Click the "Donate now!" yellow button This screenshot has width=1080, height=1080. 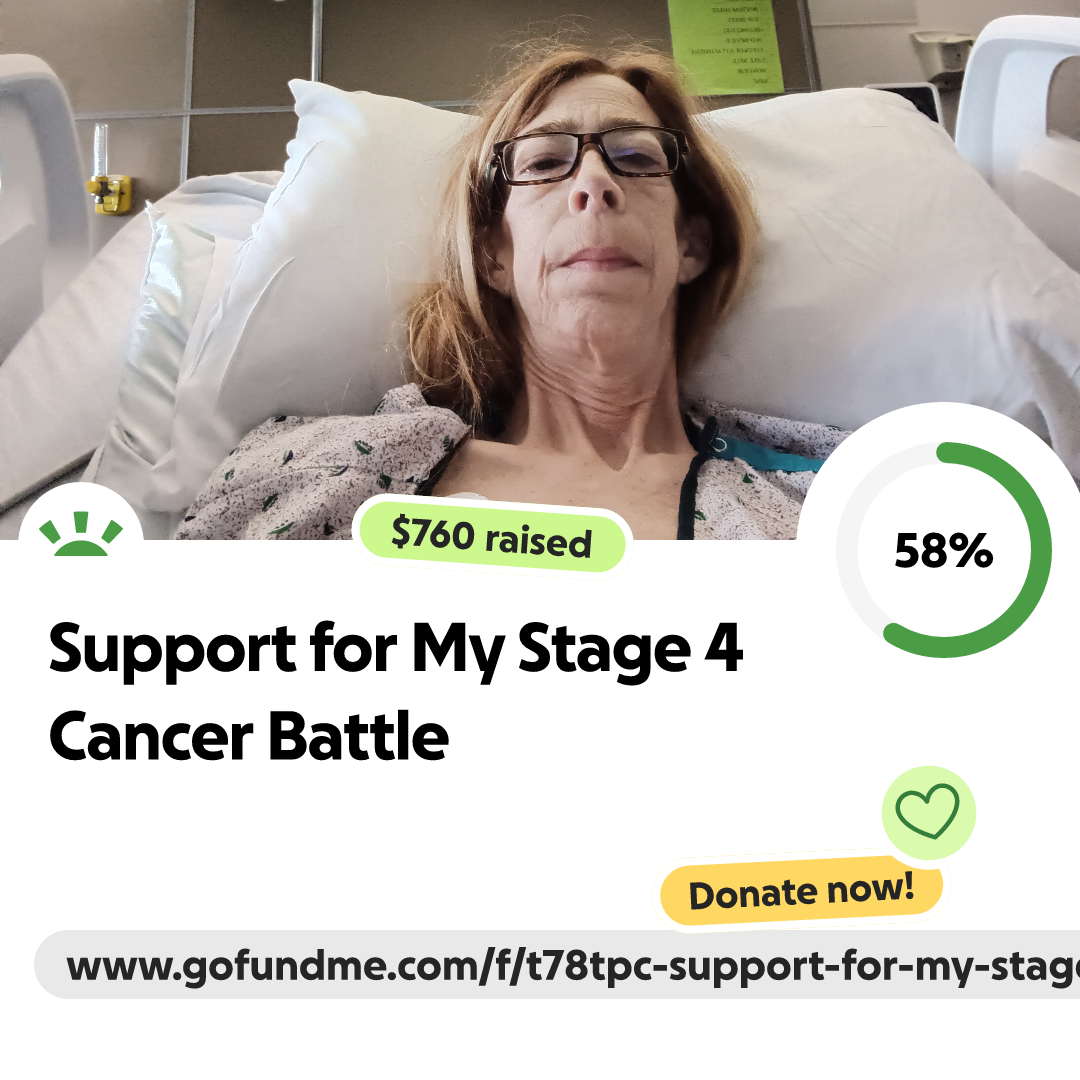[801, 891]
